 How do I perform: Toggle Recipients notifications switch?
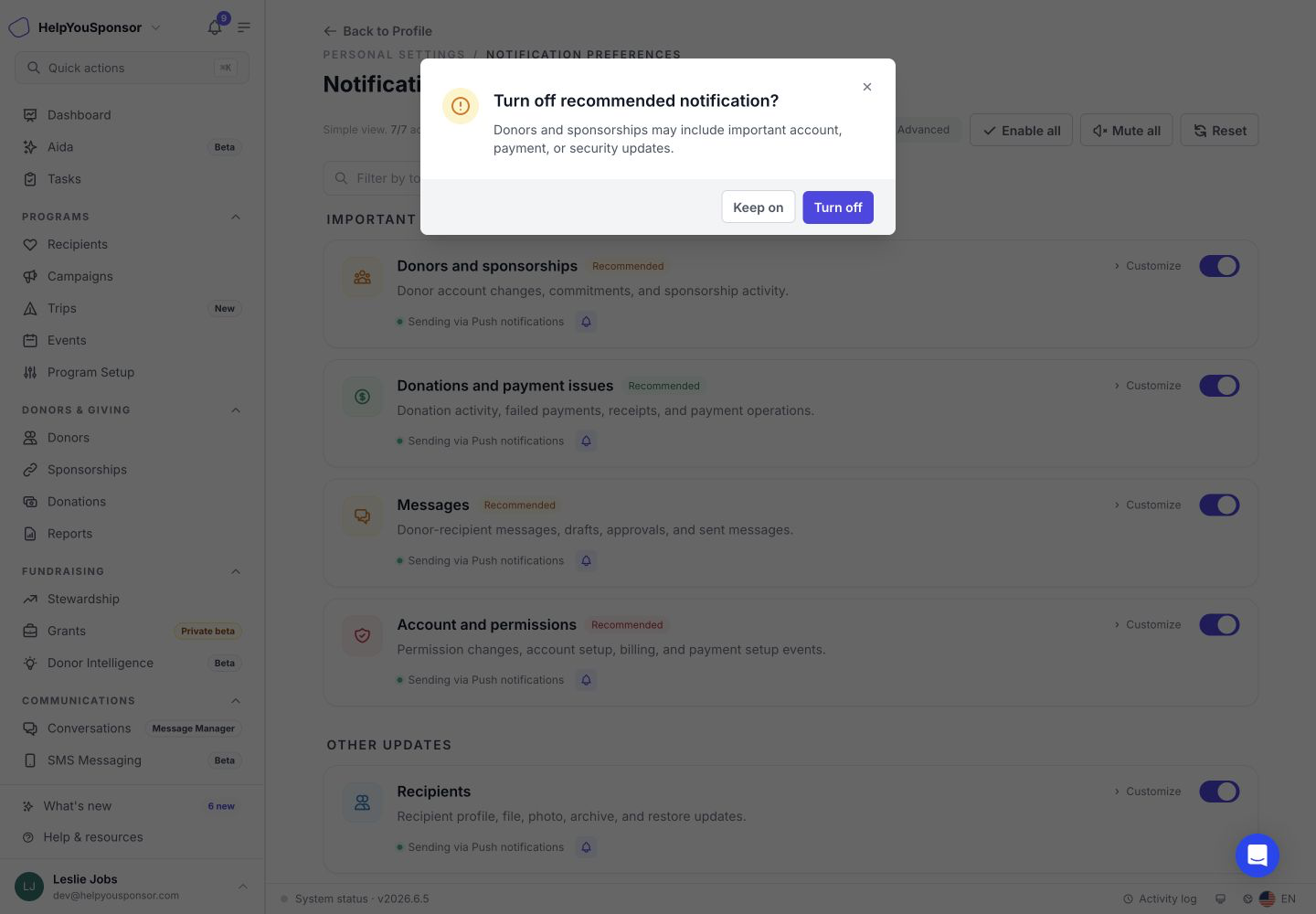point(1219,792)
